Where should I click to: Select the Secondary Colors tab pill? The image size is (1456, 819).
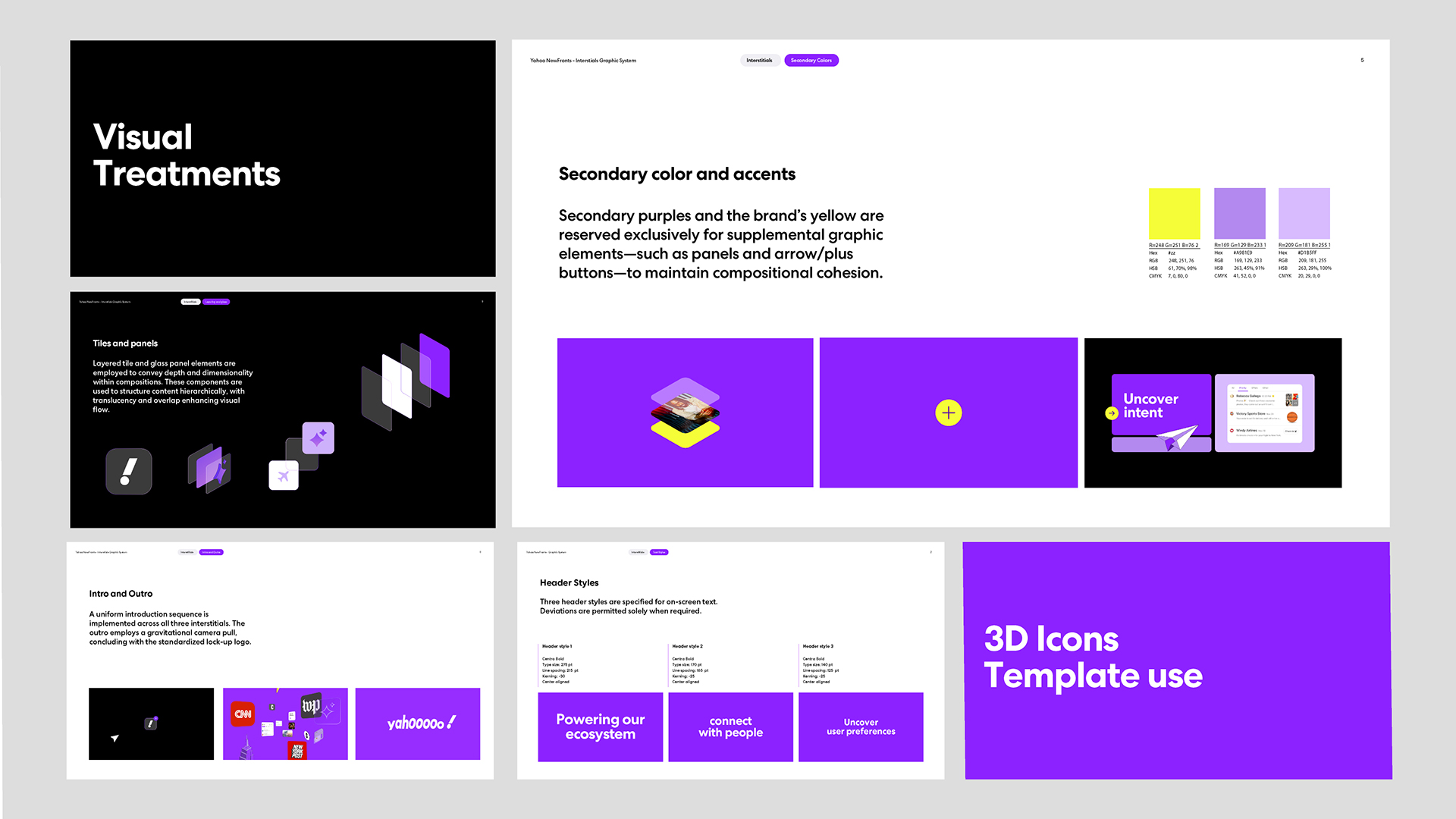(811, 60)
